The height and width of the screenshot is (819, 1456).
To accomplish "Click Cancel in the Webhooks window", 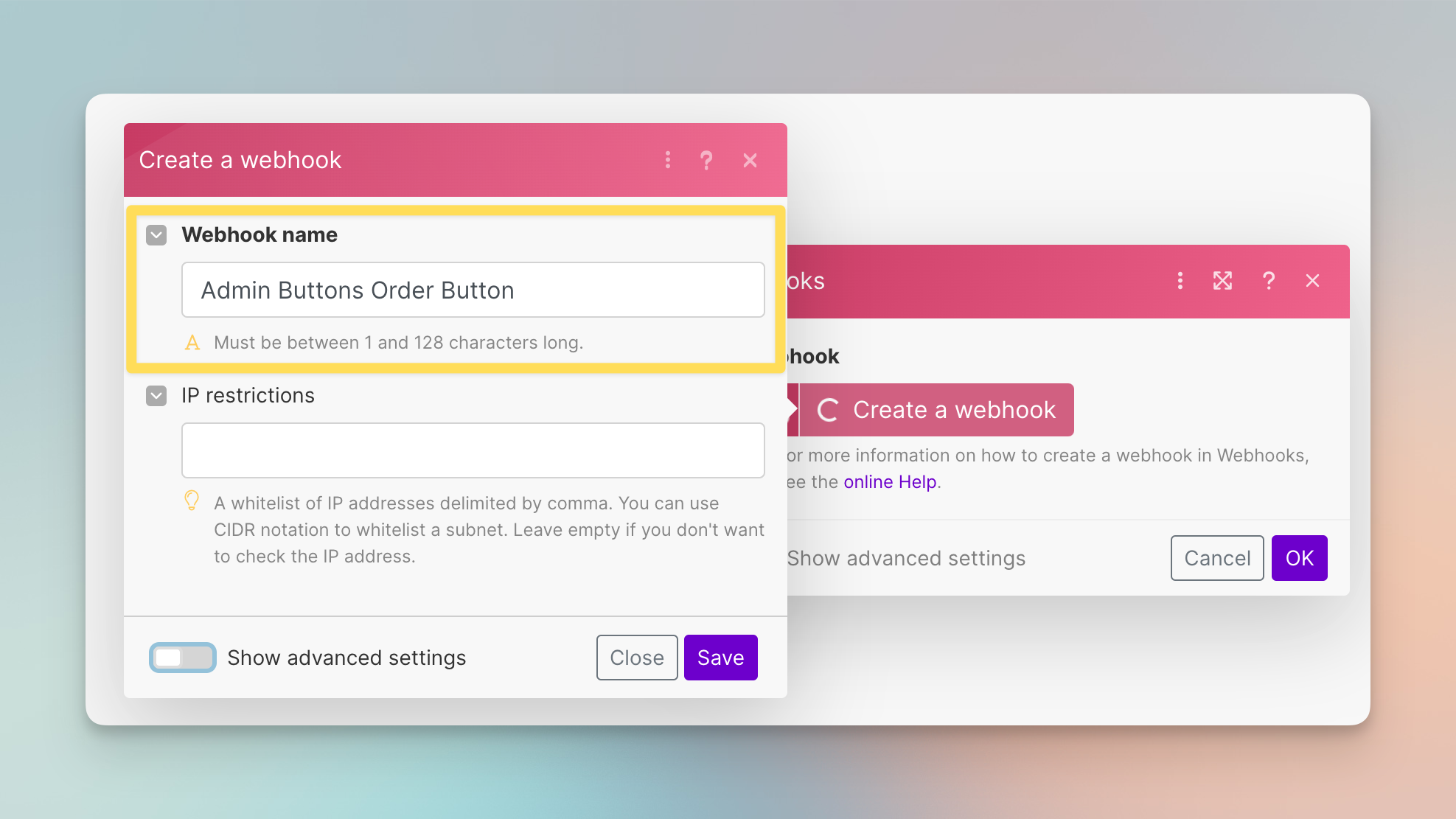I will click(x=1217, y=558).
